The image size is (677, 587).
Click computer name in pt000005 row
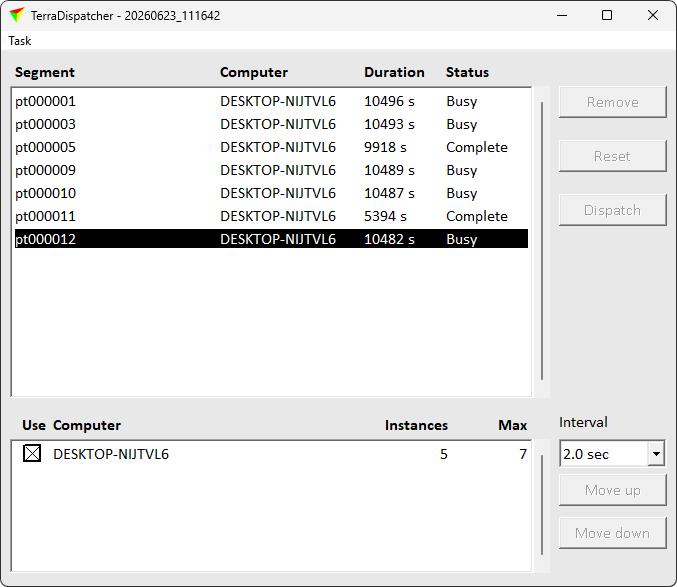click(278, 147)
